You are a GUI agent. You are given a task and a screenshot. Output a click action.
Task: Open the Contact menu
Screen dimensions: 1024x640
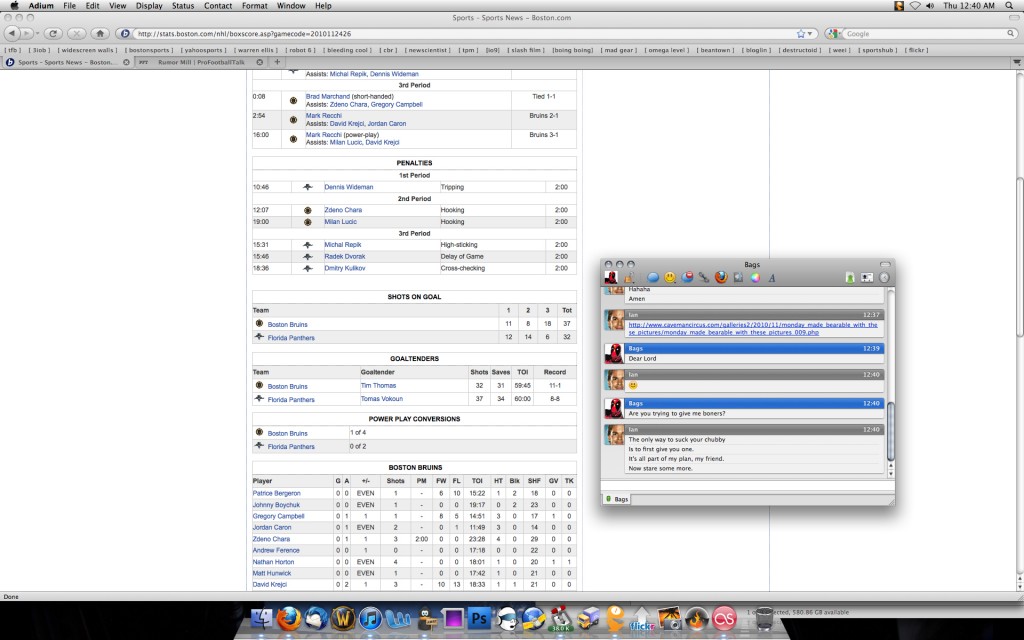pos(218,5)
